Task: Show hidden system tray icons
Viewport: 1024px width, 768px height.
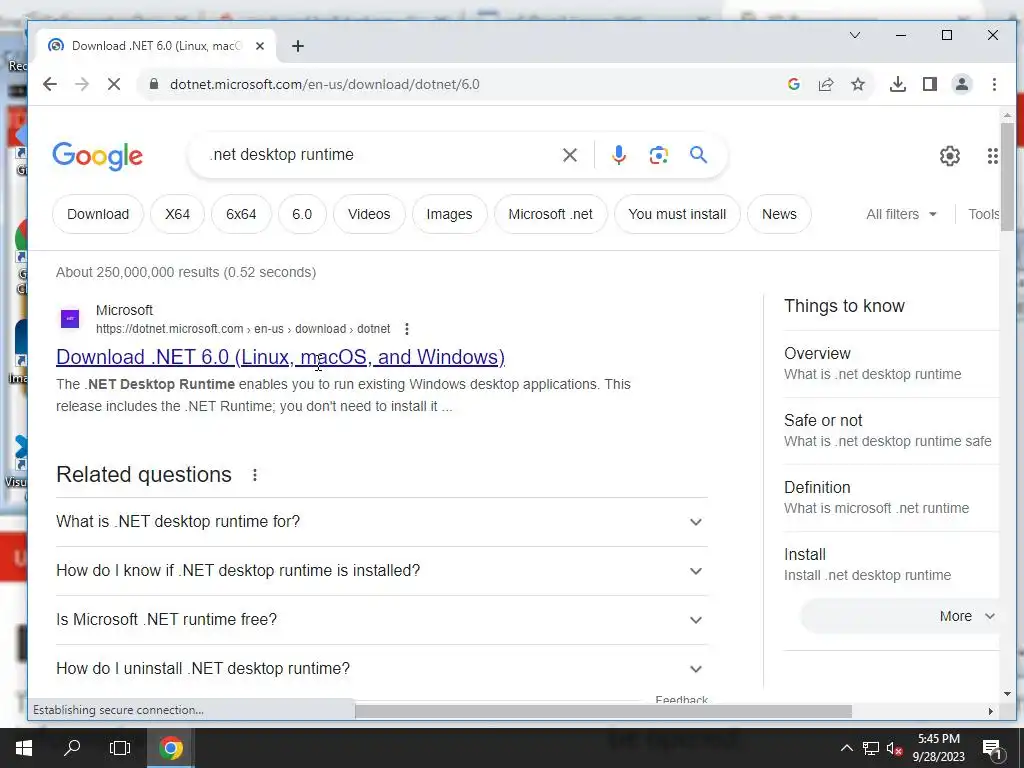Action: 846,748
